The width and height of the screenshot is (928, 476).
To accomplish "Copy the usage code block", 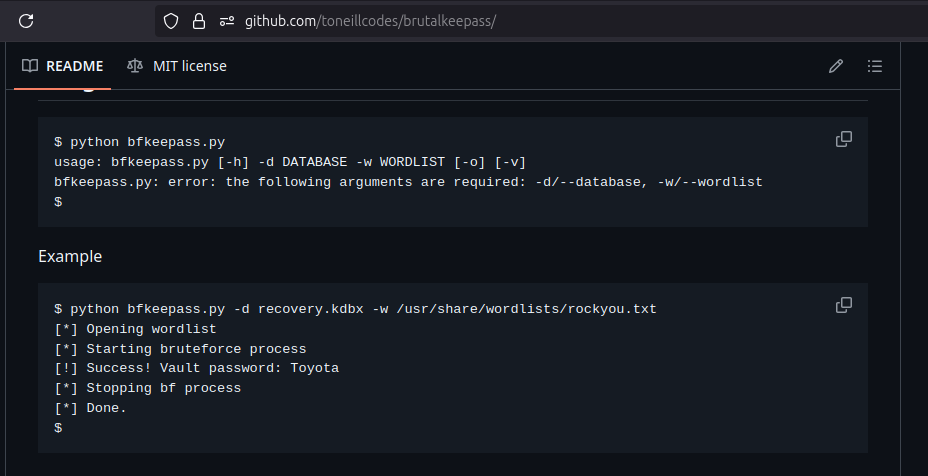I will click(844, 139).
